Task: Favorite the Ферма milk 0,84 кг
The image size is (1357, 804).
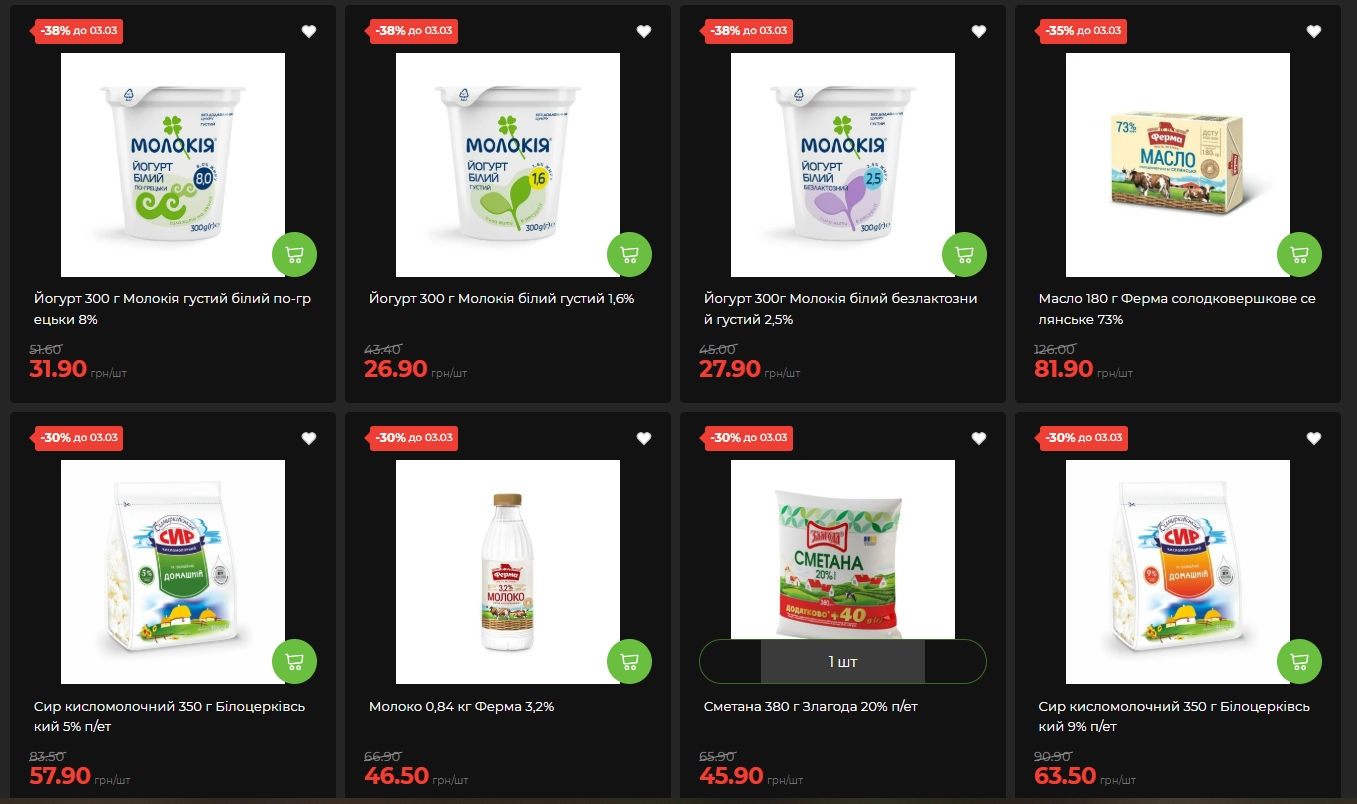Action: coord(644,438)
